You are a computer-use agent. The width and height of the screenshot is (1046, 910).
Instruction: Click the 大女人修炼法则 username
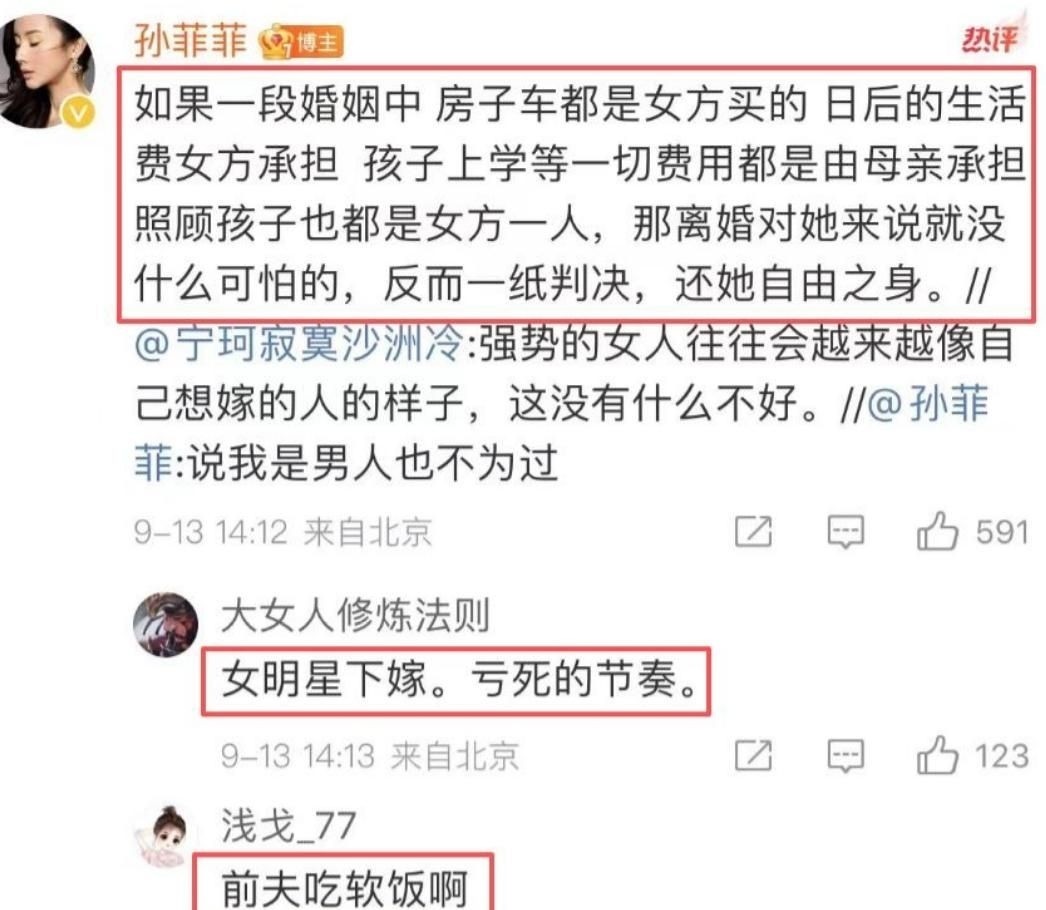(x=356, y=615)
